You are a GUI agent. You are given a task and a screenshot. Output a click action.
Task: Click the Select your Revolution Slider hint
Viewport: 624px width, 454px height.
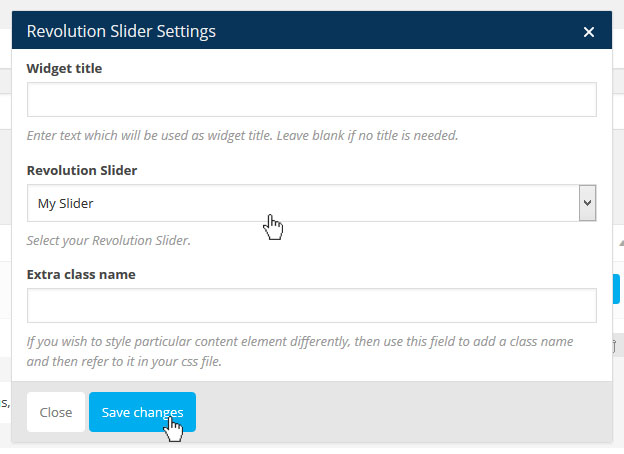(108, 240)
